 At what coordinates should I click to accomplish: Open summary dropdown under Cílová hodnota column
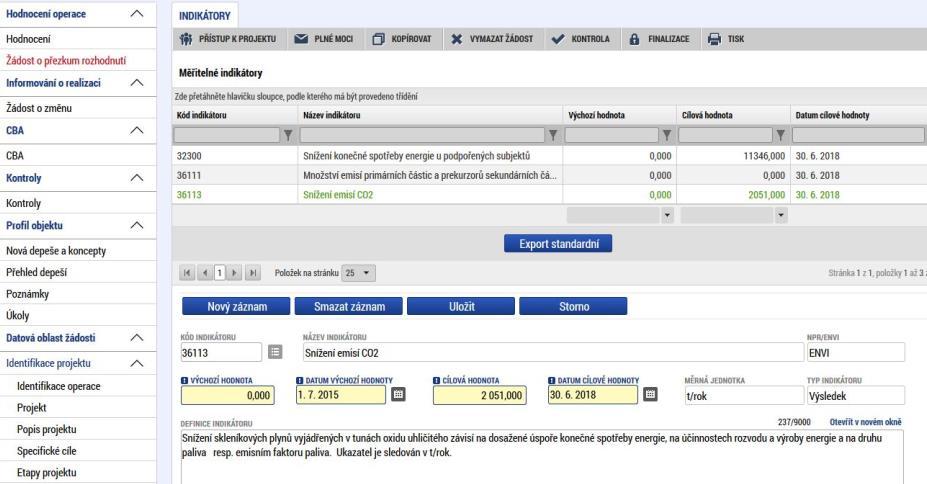pos(781,215)
